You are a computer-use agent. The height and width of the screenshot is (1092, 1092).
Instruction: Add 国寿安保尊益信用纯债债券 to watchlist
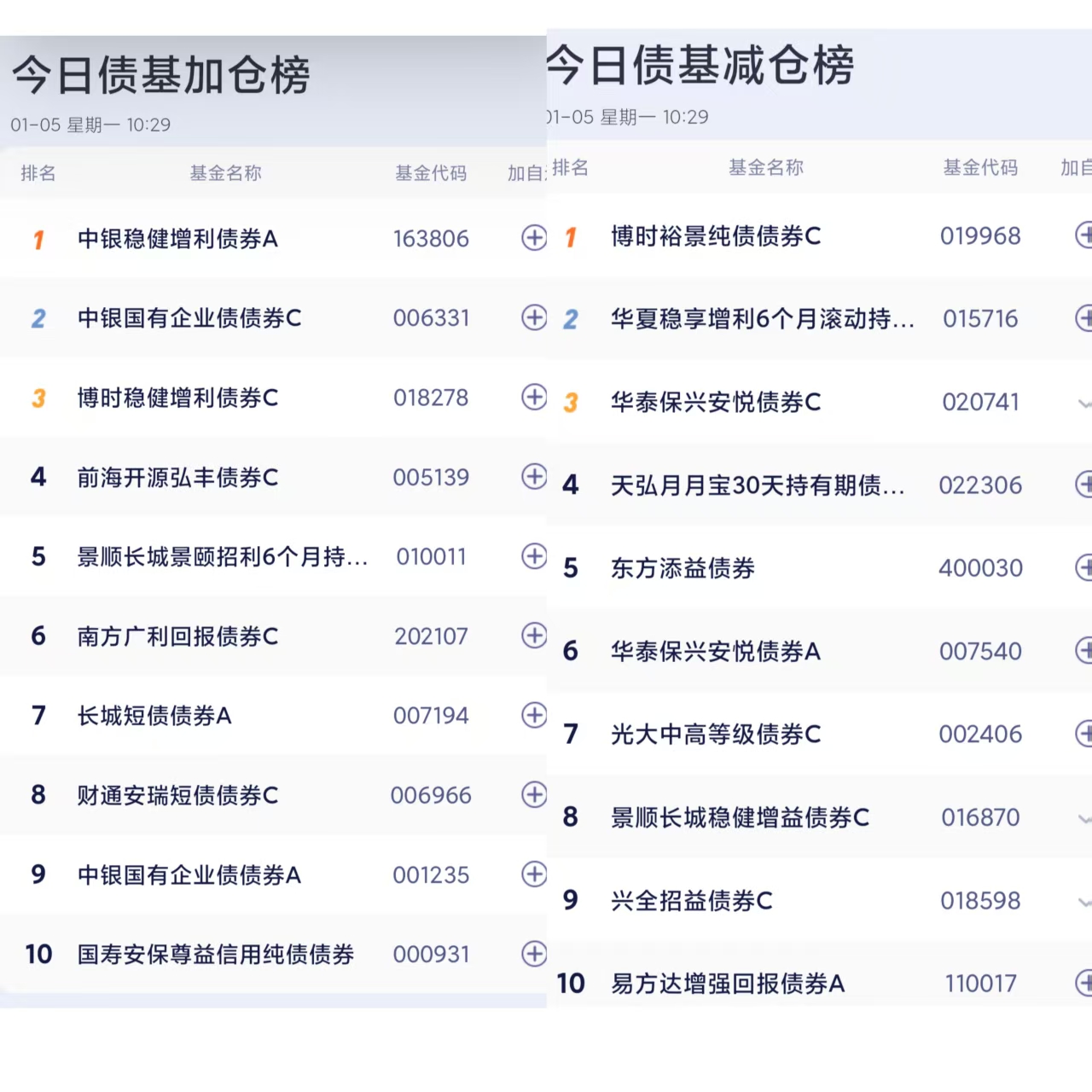[534, 954]
